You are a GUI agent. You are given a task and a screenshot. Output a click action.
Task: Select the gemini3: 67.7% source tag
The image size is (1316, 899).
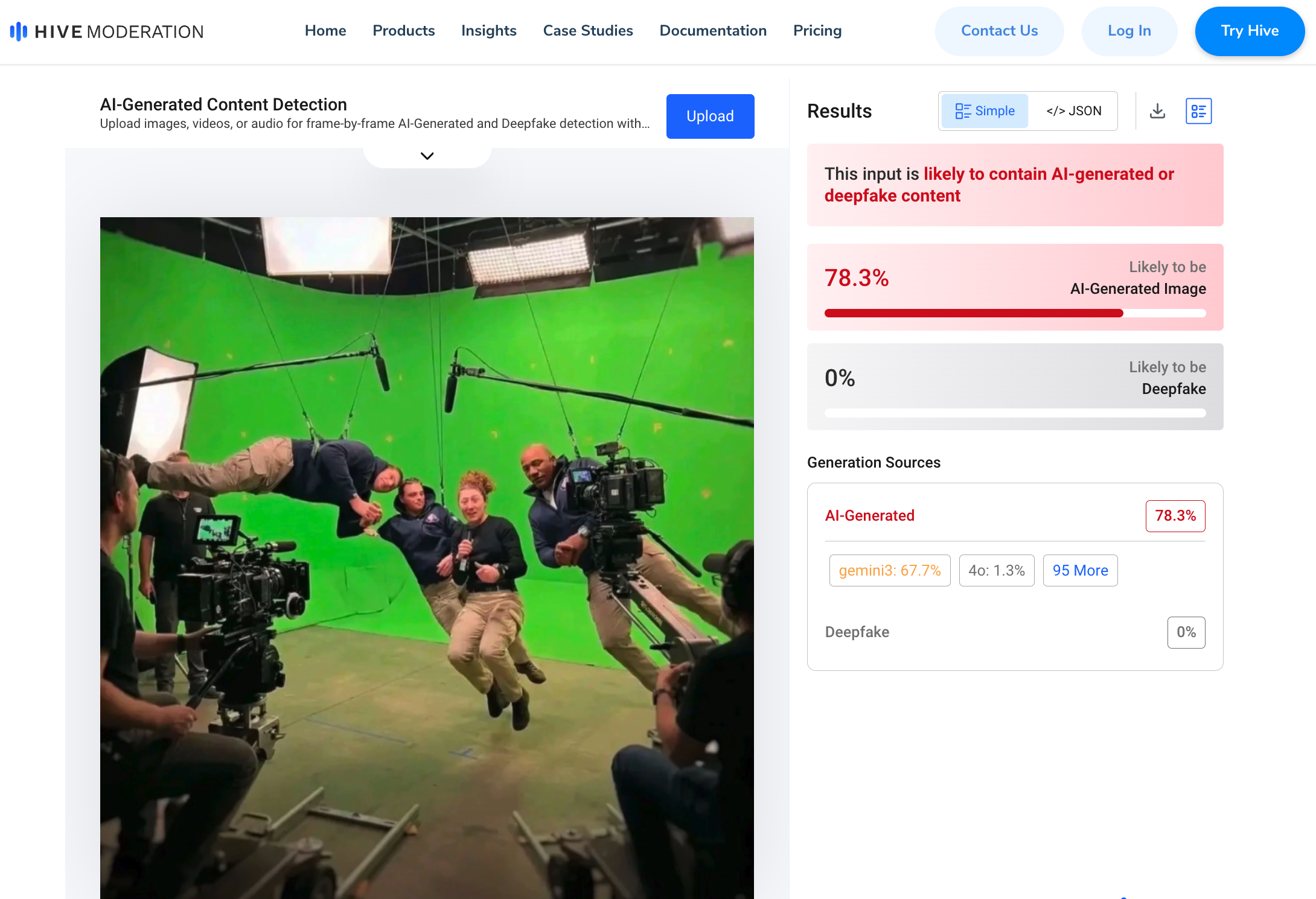coord(889,570)
